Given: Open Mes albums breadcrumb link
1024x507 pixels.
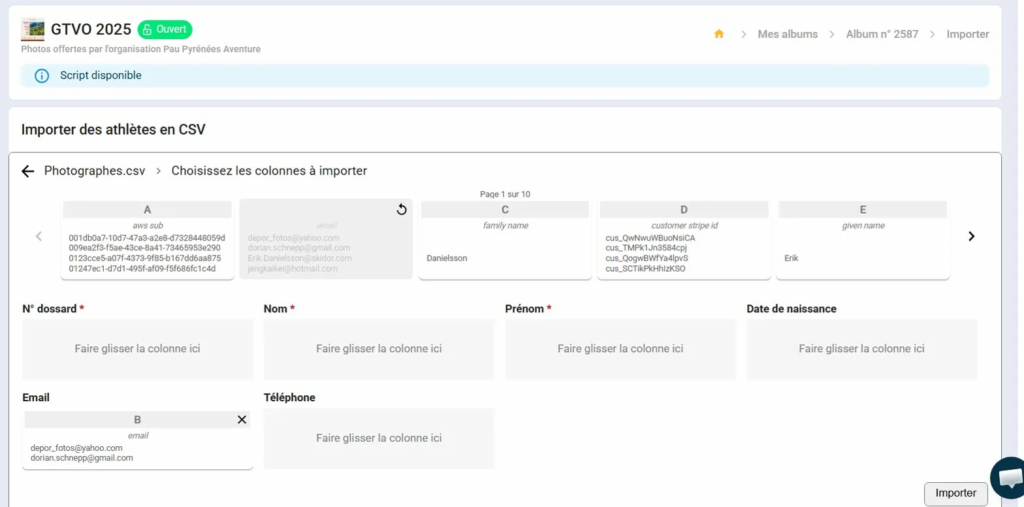Looking at the screenshot, I should tap(787, 34).
